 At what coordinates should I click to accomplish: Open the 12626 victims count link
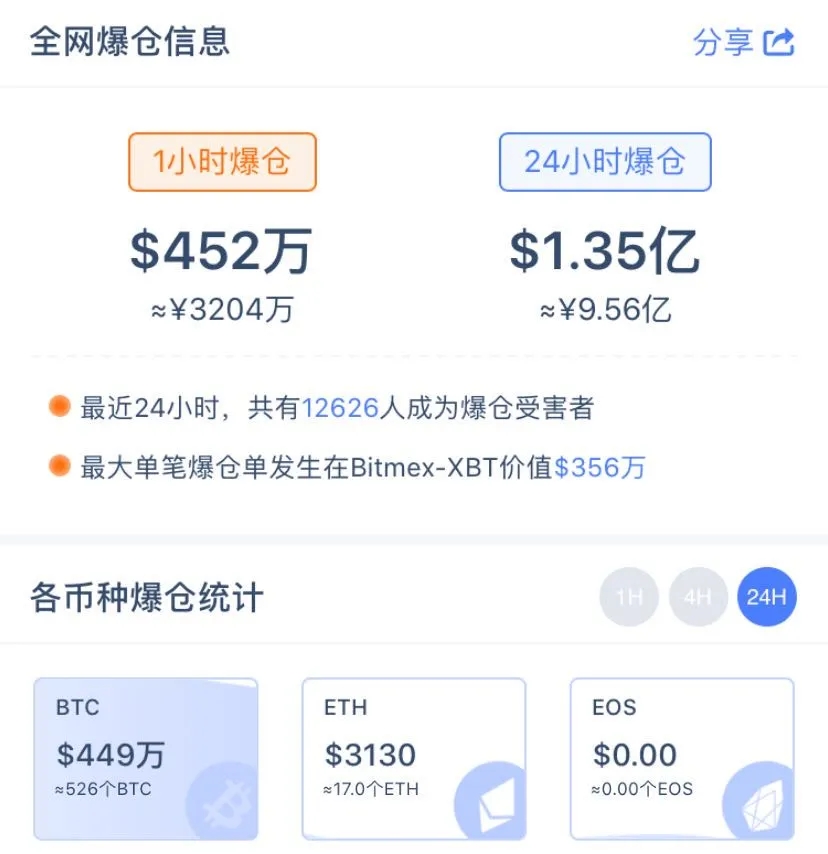(x=340, y=408)
